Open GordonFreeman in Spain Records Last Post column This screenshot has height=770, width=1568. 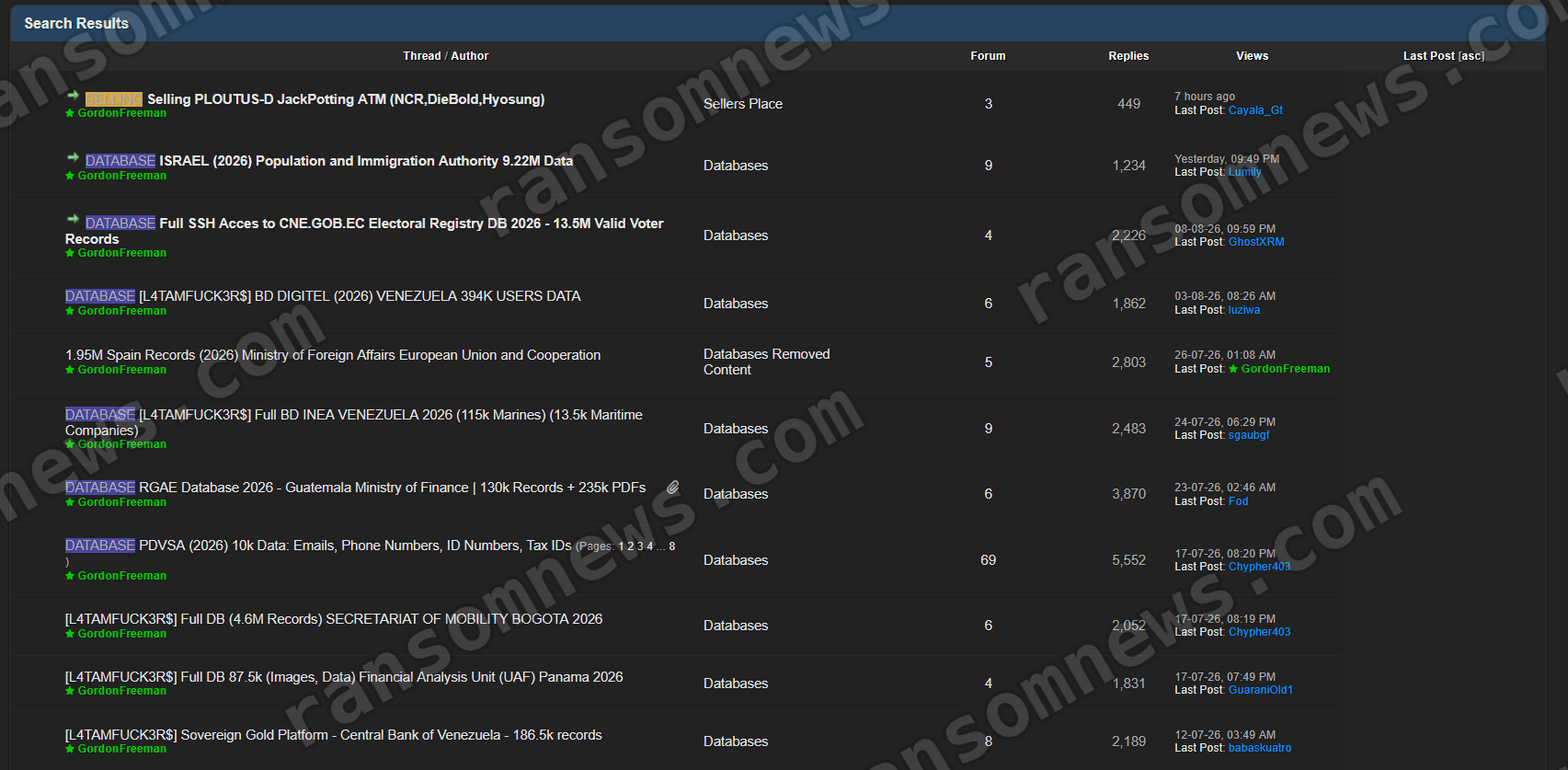click(1286, 369)
